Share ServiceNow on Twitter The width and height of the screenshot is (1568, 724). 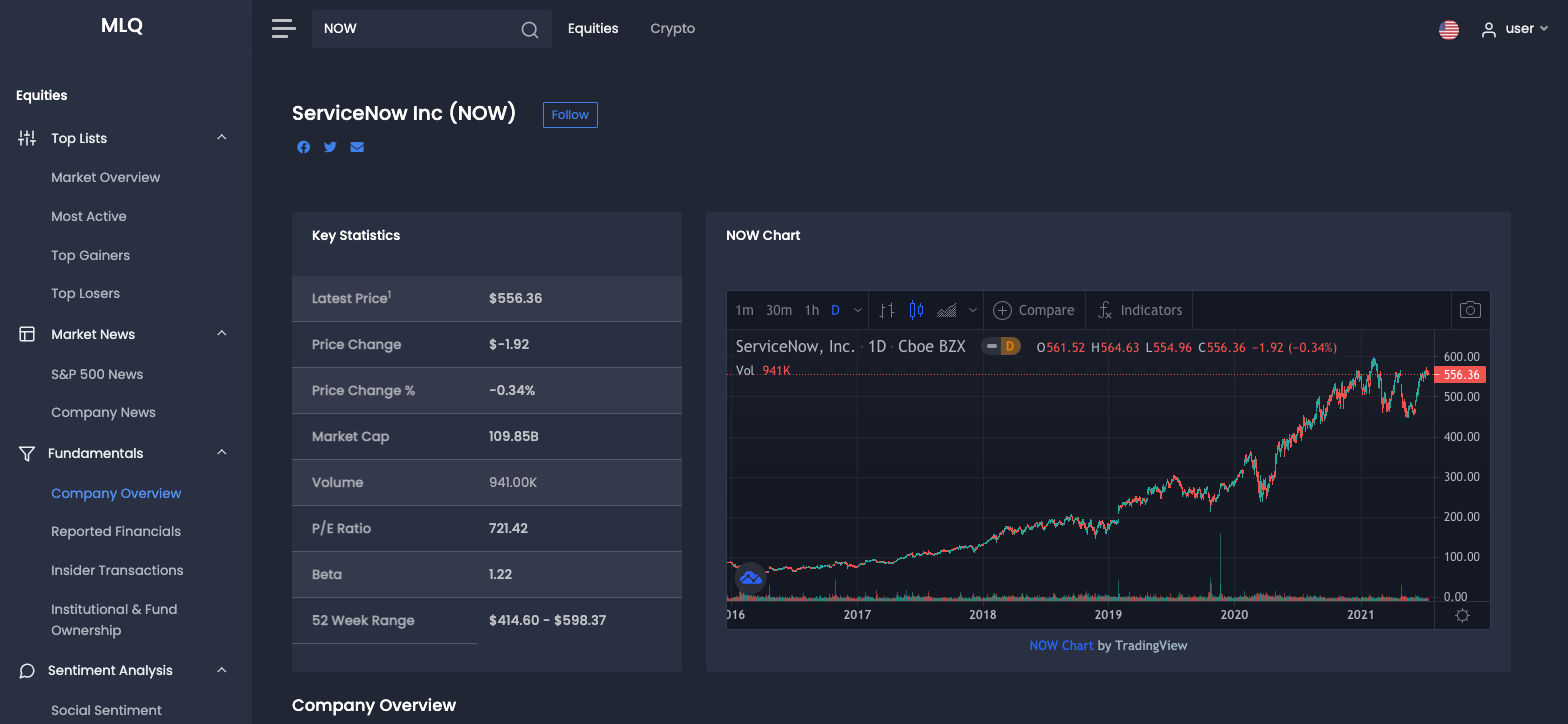click(330, 147)
